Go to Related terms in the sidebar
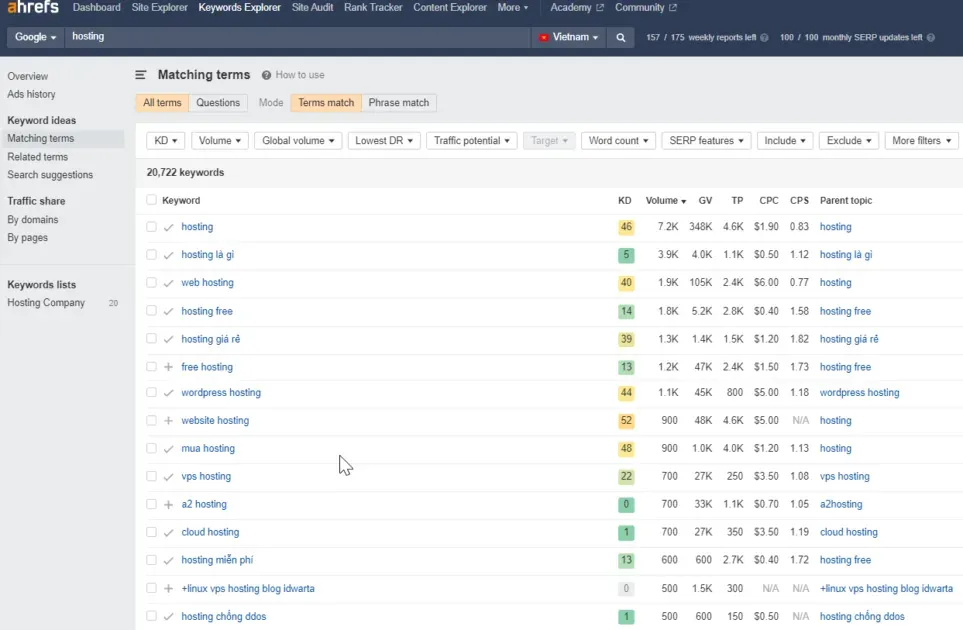Screen dimensions: 963x630 click(x=38, y=157)
